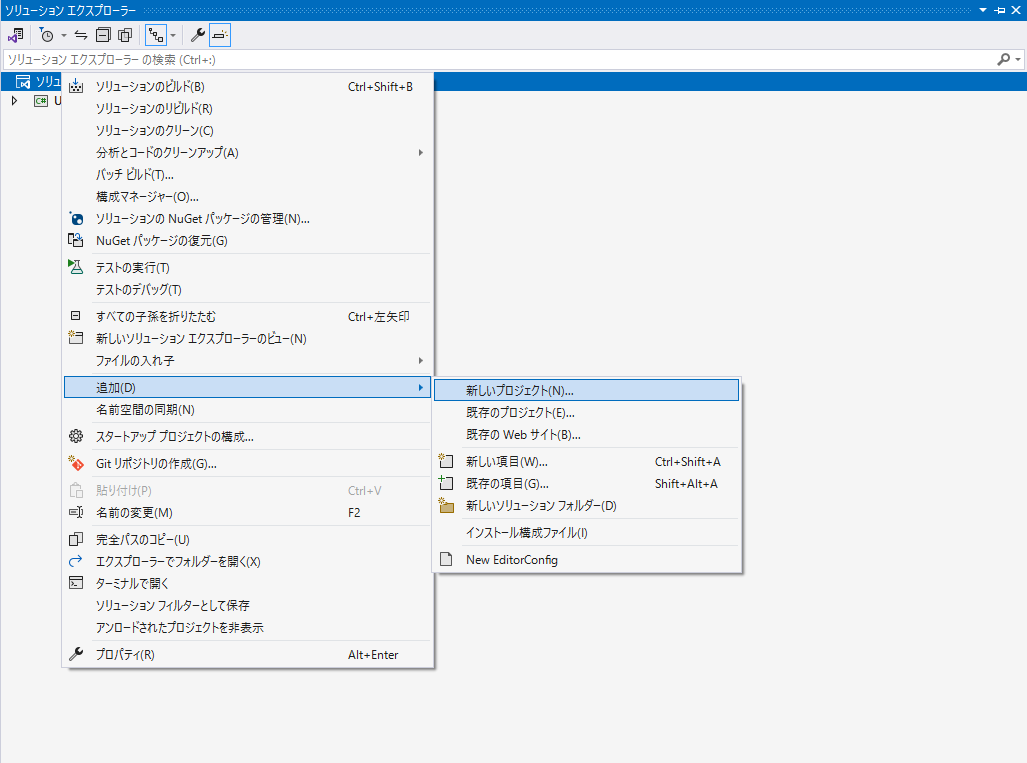Choose ソリューションのリビルド(R)
Viewport: 1027px width, 763px height.
coord(248,109)
